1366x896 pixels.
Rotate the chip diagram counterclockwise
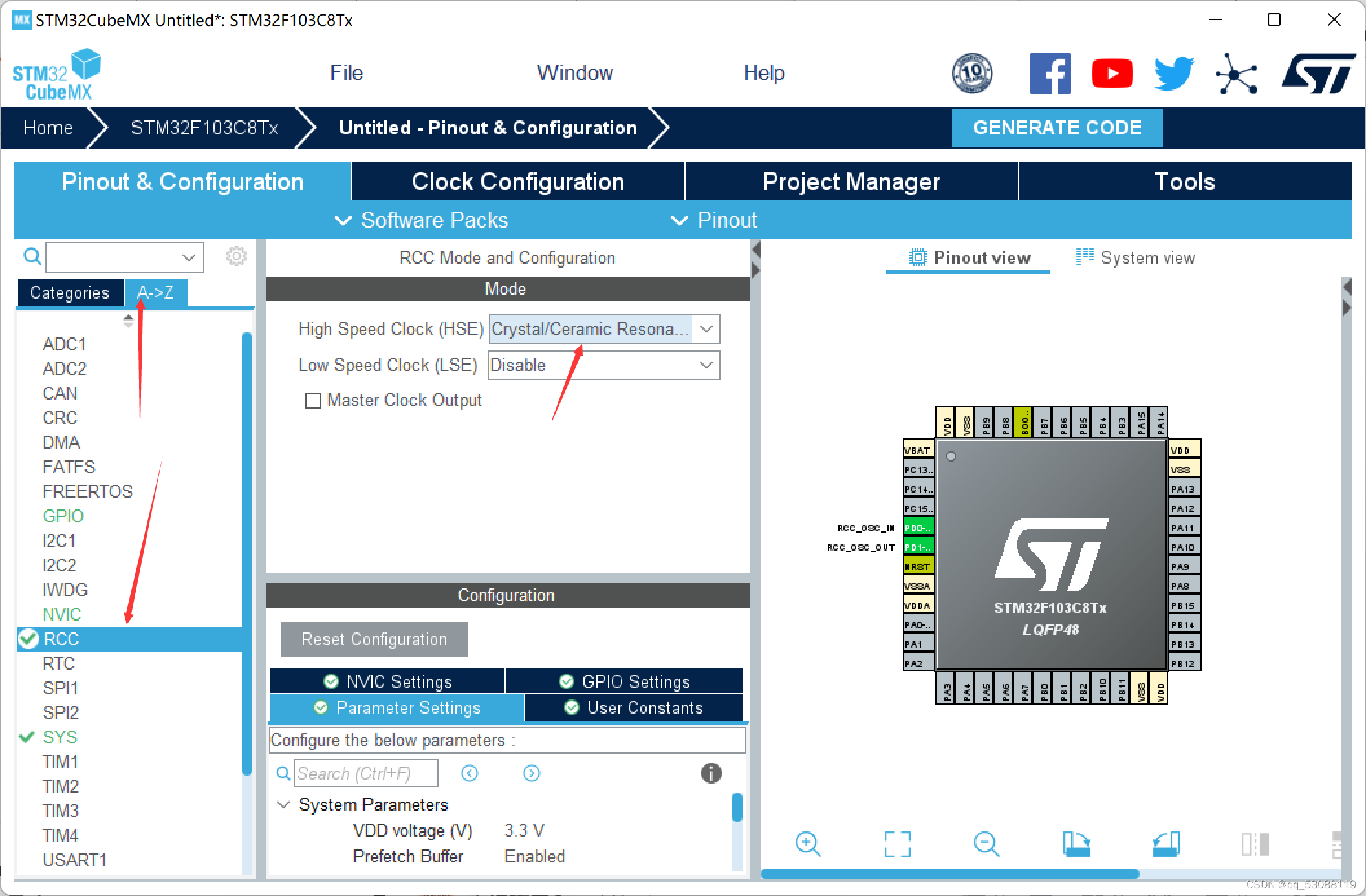pyautogui.click(x=1164, y=844)
